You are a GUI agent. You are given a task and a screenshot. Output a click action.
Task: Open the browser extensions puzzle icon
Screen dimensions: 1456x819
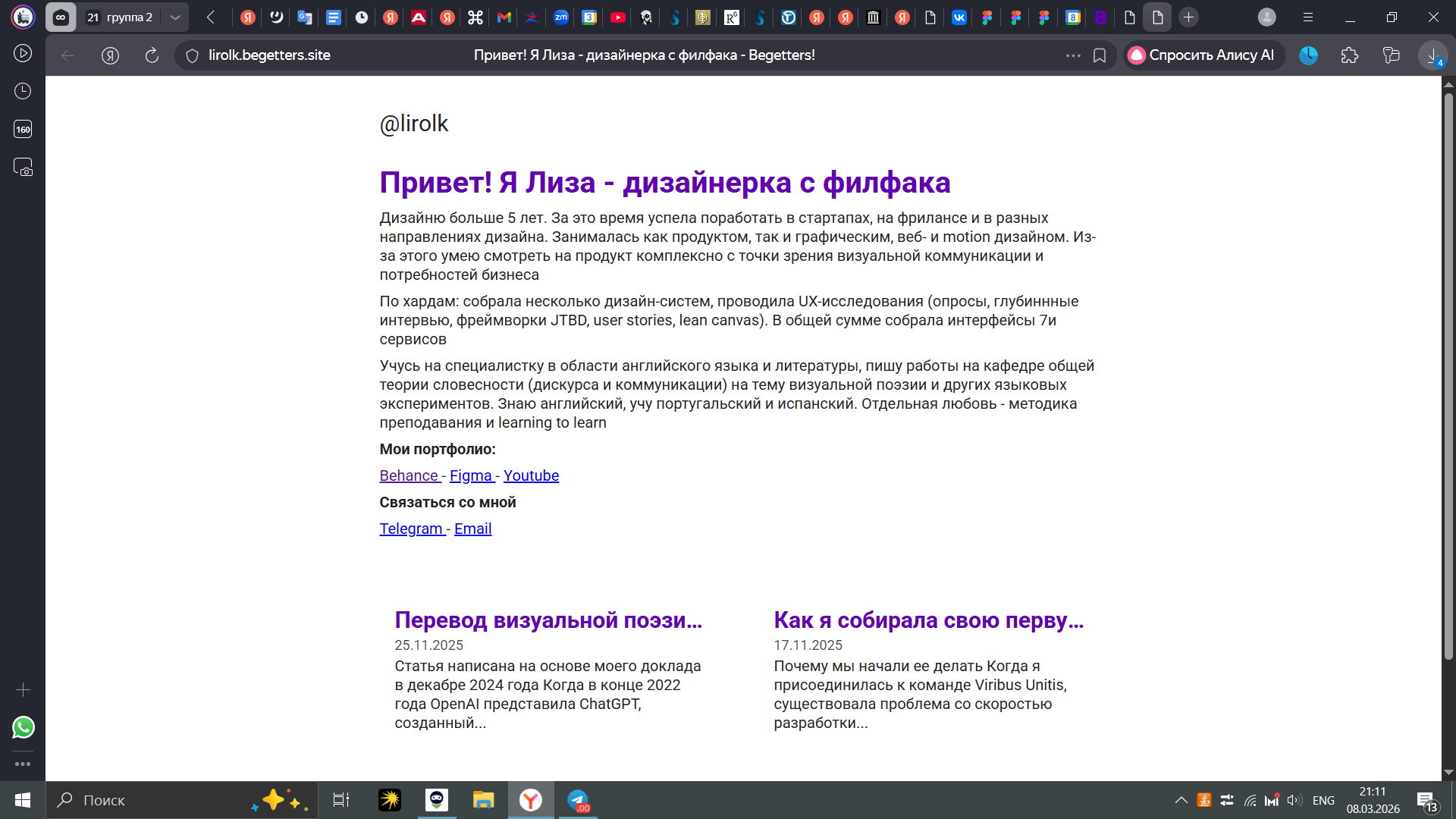click(x=1350, y=55)
